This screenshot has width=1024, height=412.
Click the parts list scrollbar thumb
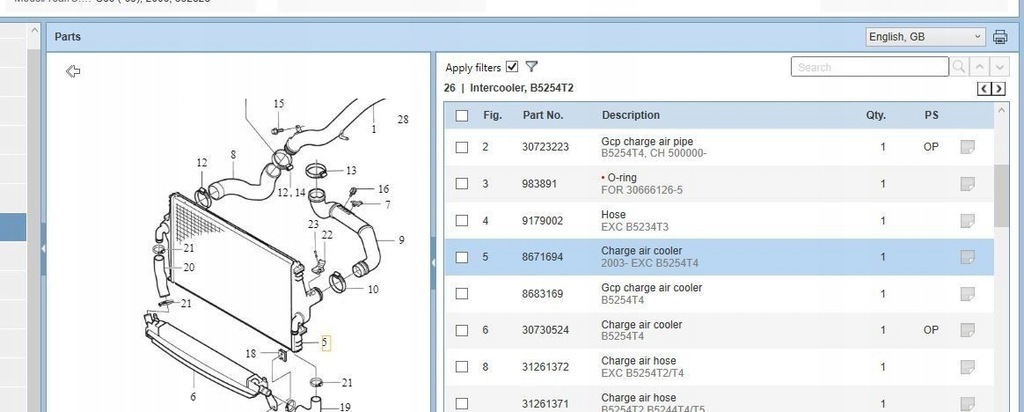coord(1002,196)
